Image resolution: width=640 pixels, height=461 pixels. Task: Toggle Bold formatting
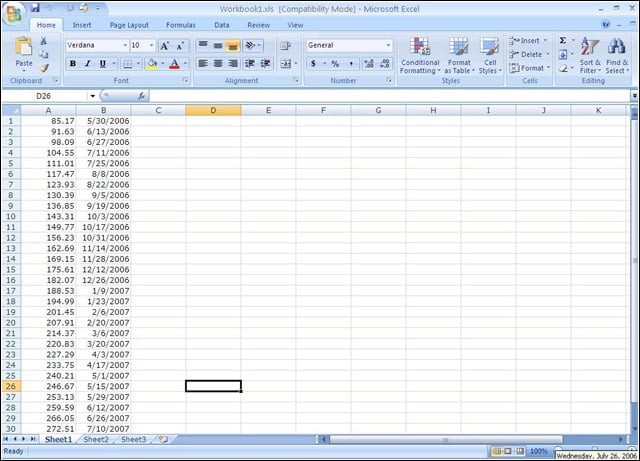[x=73, y=64]
